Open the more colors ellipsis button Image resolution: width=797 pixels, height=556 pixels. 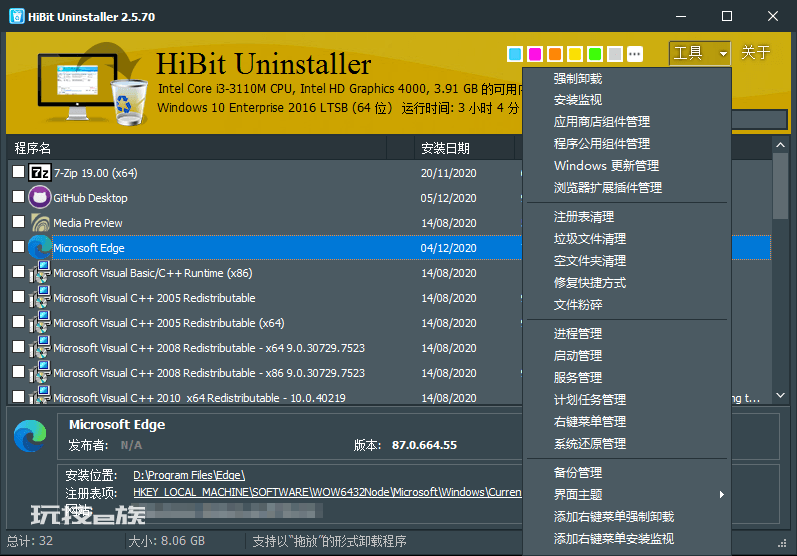635,54
